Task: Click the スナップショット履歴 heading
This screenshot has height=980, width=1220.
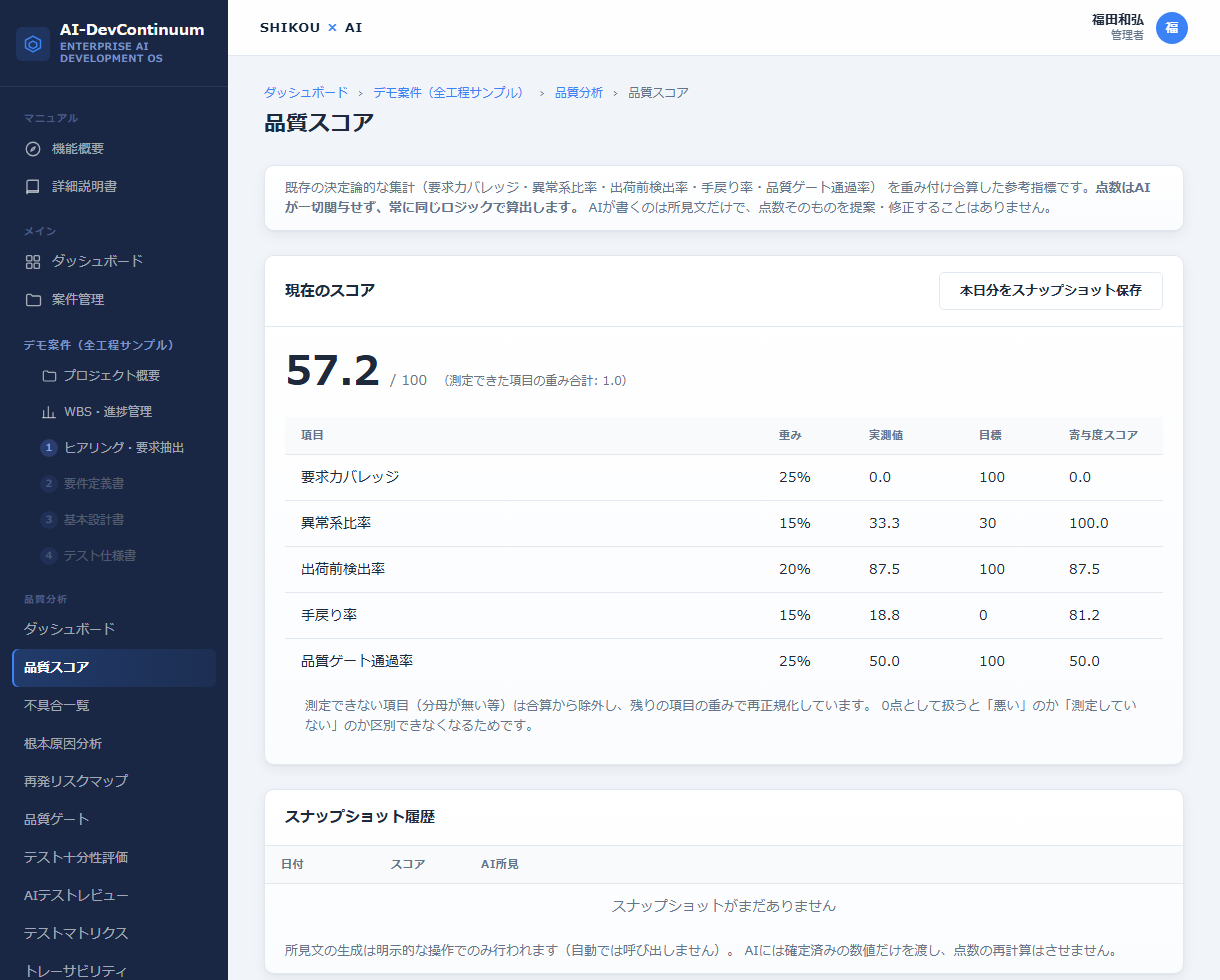Action: tap(360, 817)
